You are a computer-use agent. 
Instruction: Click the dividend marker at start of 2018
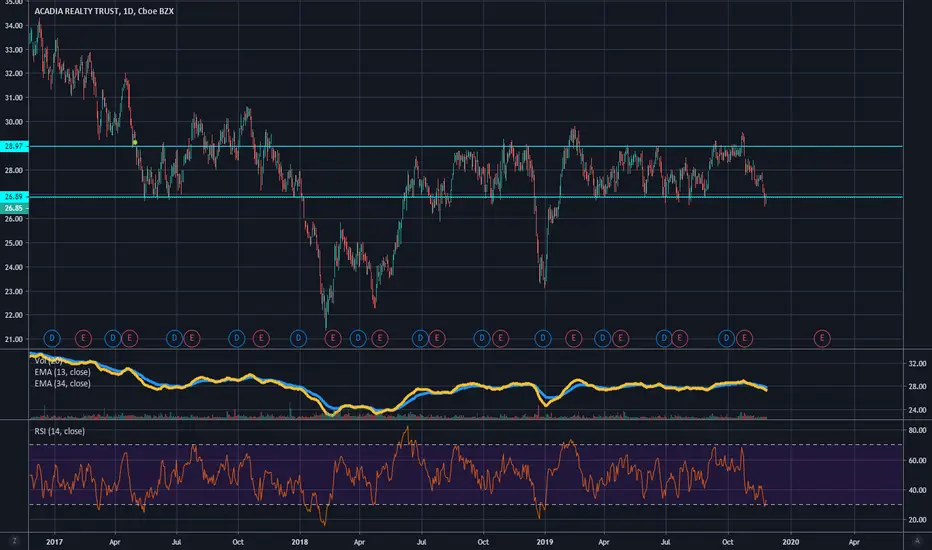click(298, 338)
